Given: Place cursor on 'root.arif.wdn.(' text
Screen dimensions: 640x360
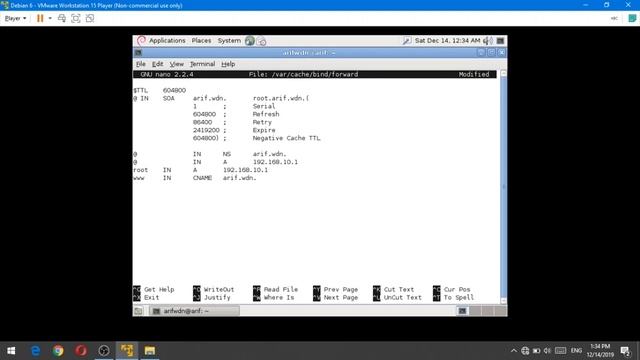Looking at the screenshot, I should 281,98.
